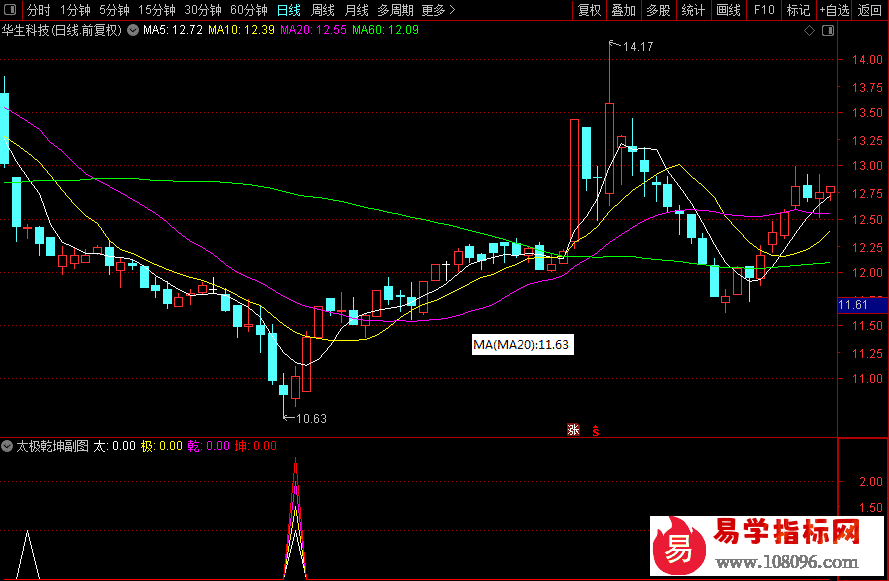Click the 坤: 0.00 indicator value
Viewport: 889px width, 581px height.
pyautogui.click(x=256, y=446)
